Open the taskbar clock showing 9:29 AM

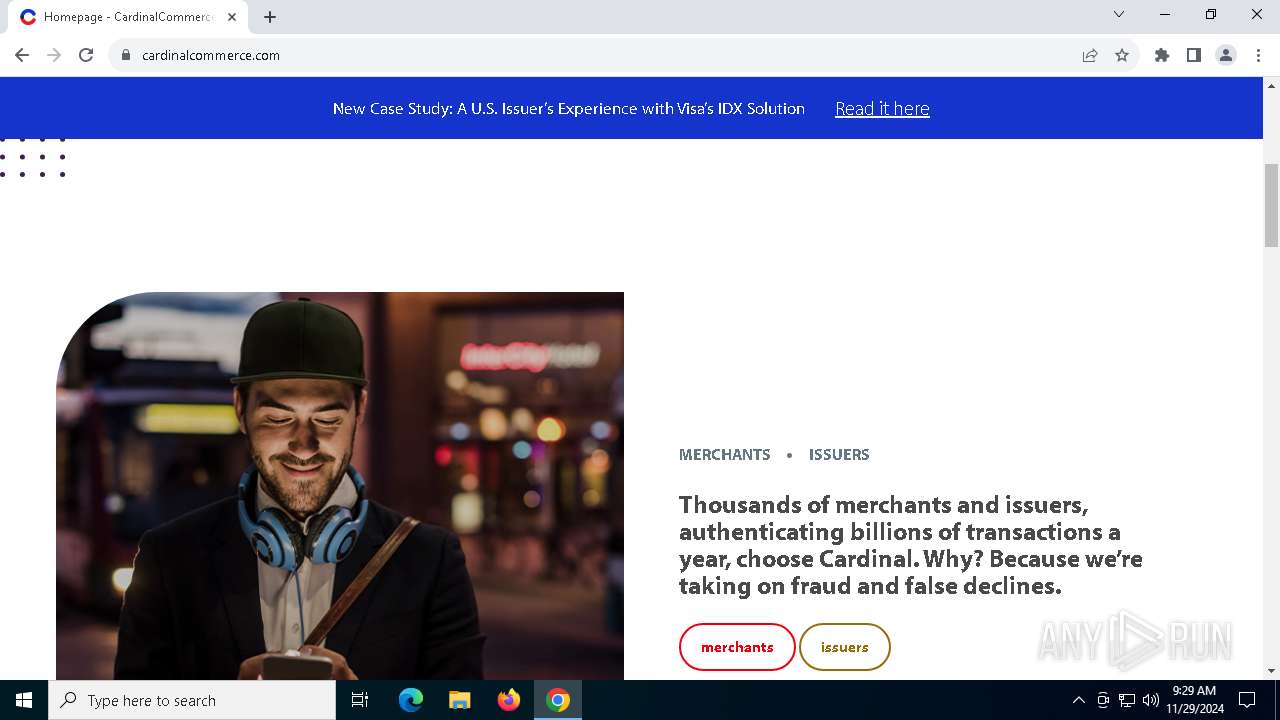pos(1194,700)
